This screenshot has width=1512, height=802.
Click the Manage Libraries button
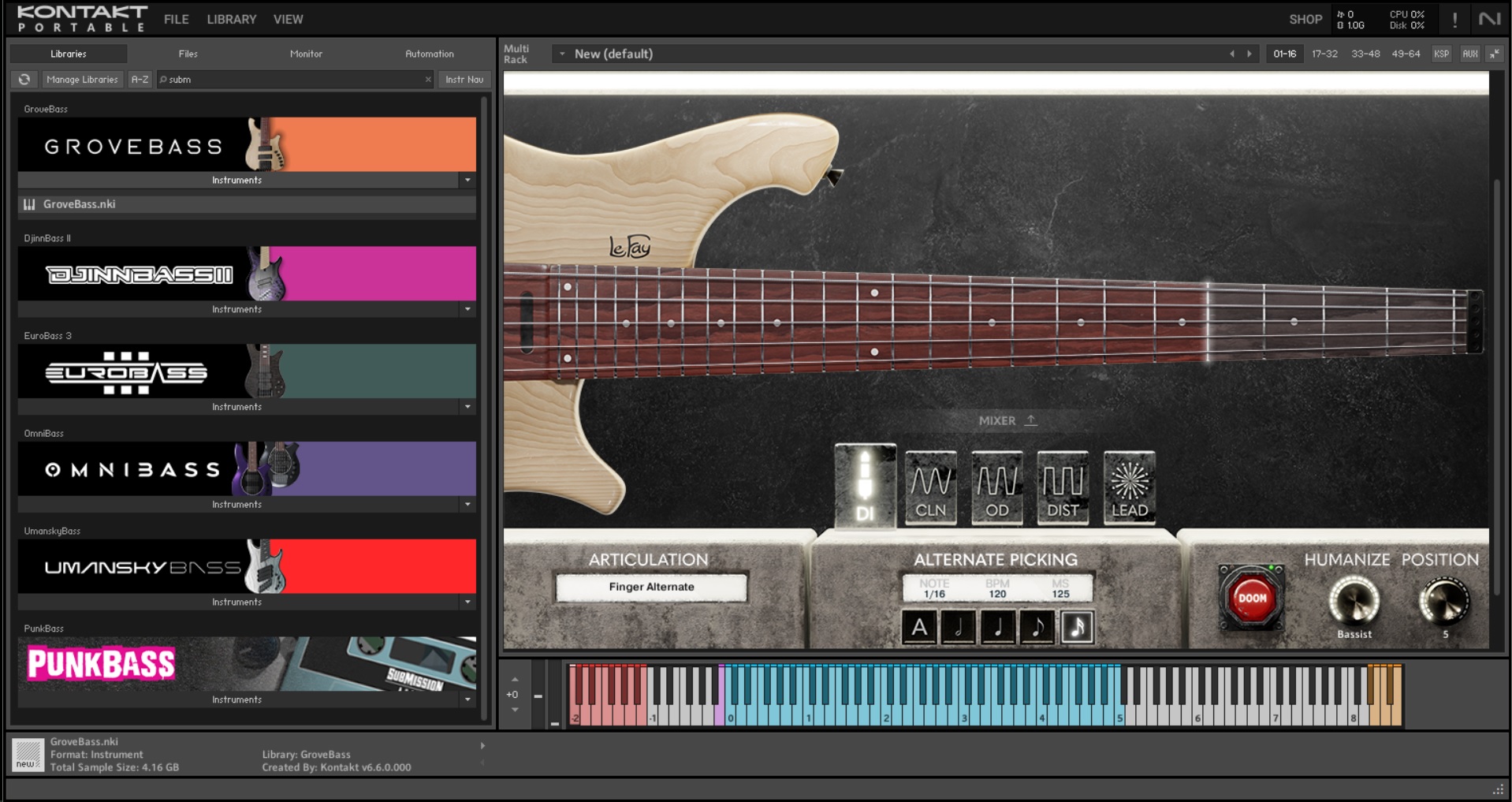pos(82,80)
